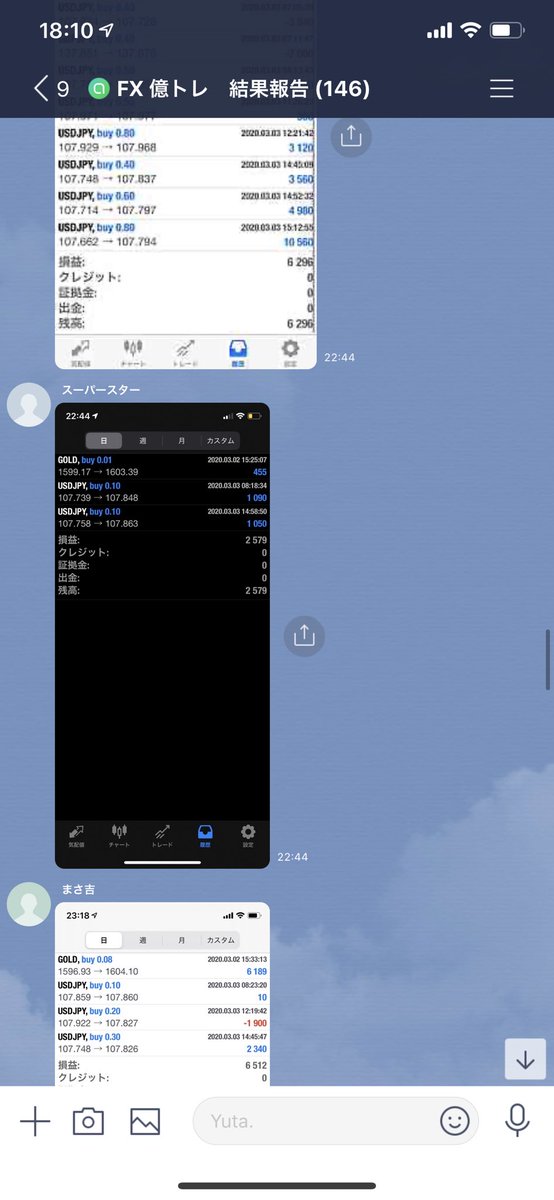
Task: Jump to latest message with down arrow
Action: (x=525, y=1058)
